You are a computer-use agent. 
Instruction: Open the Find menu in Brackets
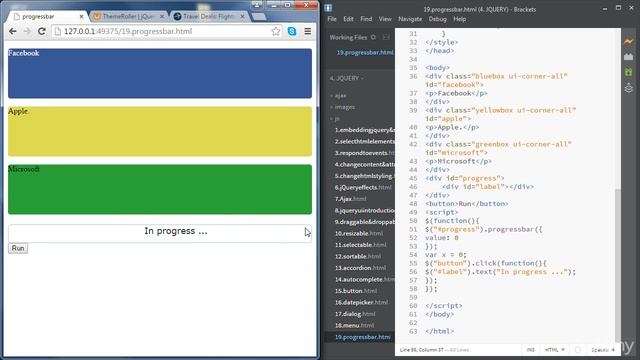pos(366,19)
